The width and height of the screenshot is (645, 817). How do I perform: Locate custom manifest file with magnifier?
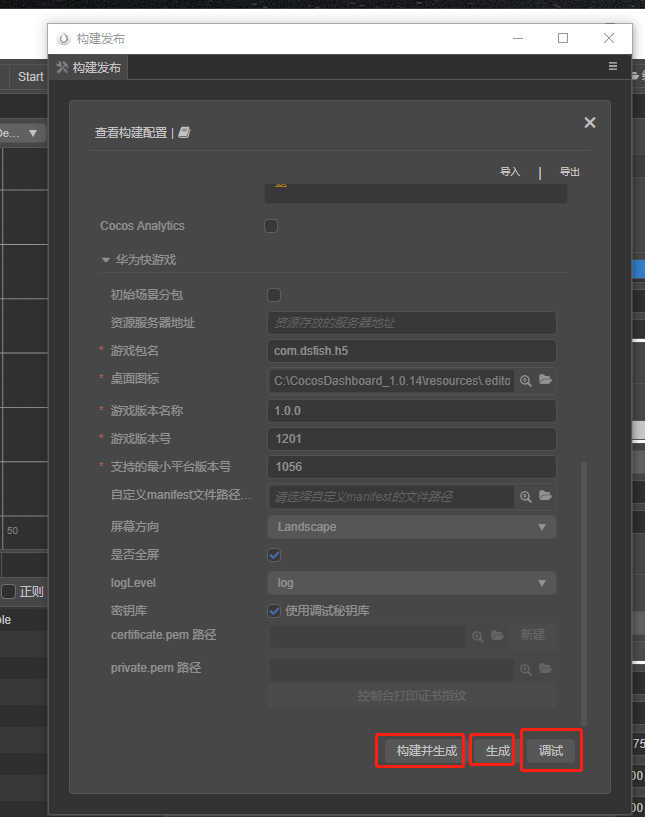[526, 497]
